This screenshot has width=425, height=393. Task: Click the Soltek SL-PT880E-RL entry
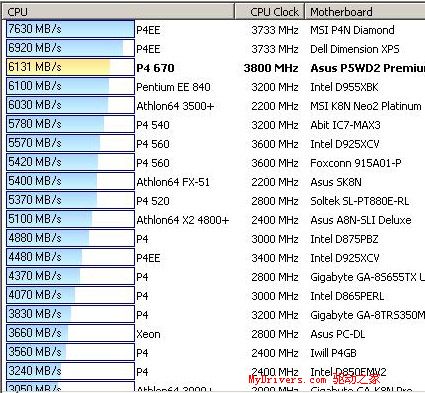[x=360, y=201]
